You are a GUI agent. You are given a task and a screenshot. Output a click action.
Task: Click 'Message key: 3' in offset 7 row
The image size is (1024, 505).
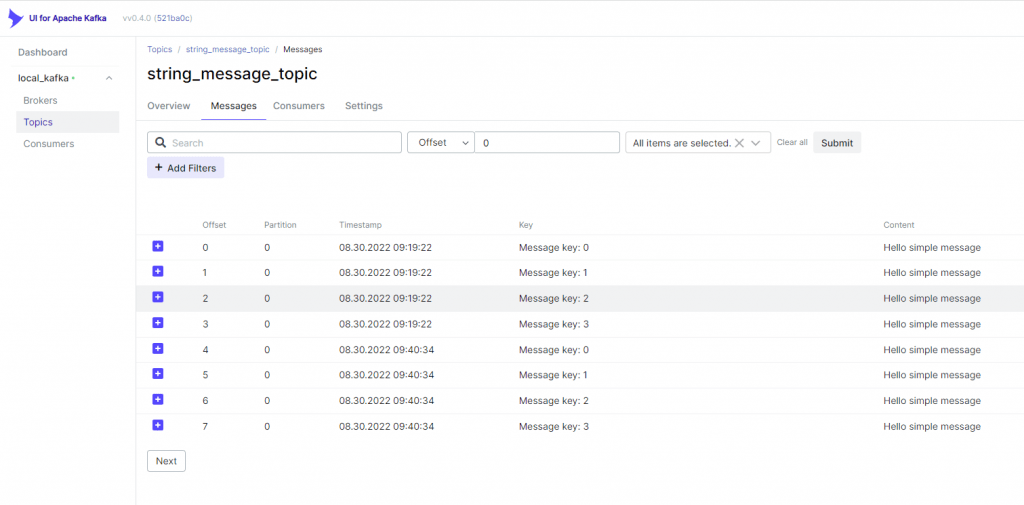[554, 427]
